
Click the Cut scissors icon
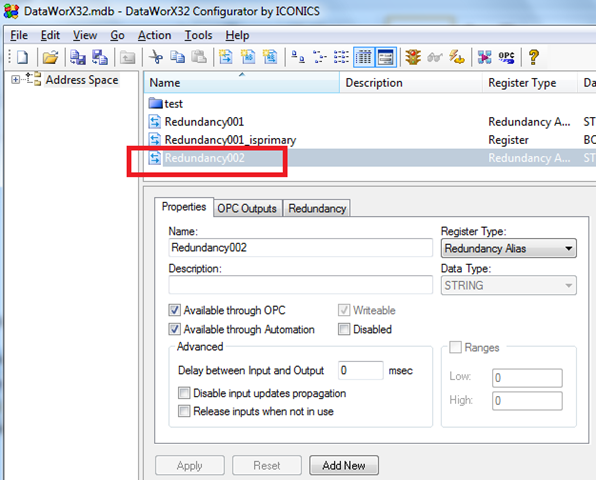pyautogui.click(x=155, y=57)
